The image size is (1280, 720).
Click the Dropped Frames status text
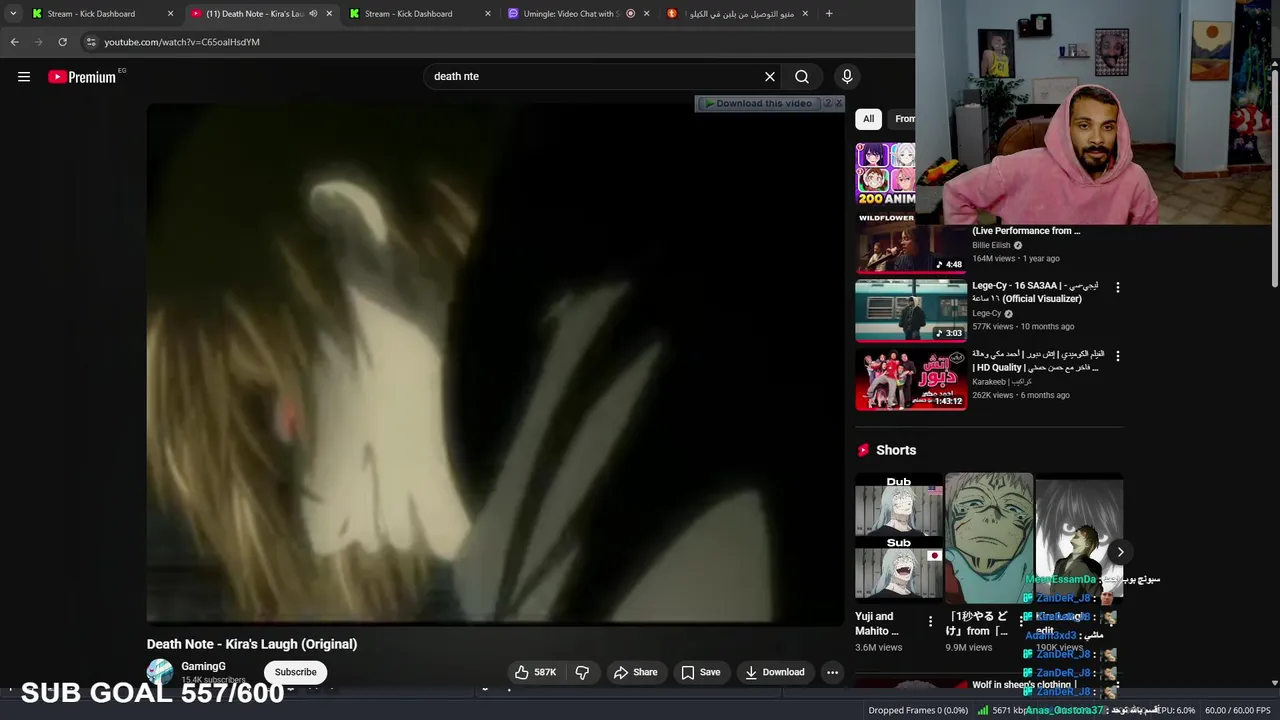click(918, 710)
